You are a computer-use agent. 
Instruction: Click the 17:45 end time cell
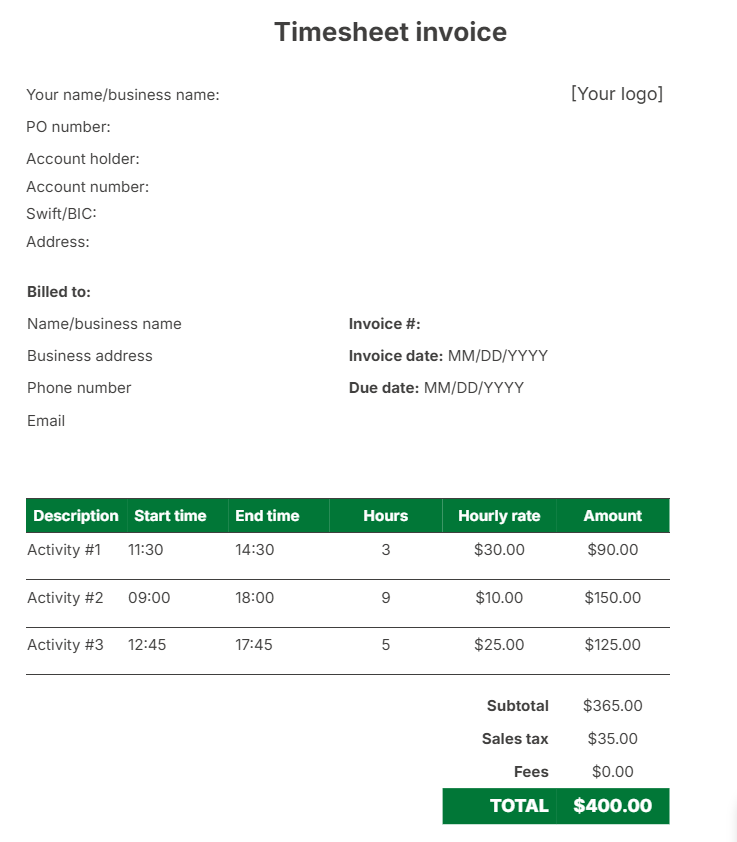pos(254,645)
